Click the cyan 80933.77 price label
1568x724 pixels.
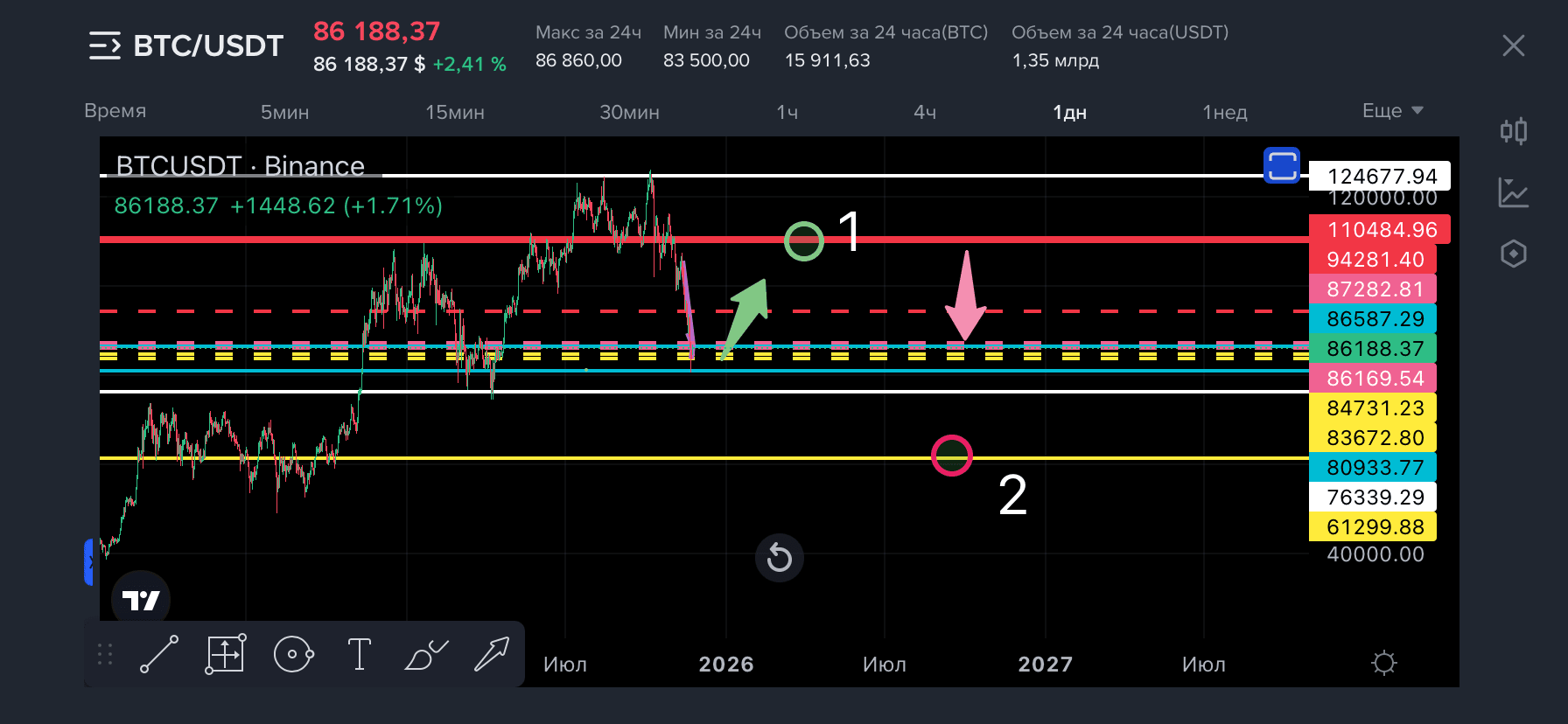(x=1373, y=467)
